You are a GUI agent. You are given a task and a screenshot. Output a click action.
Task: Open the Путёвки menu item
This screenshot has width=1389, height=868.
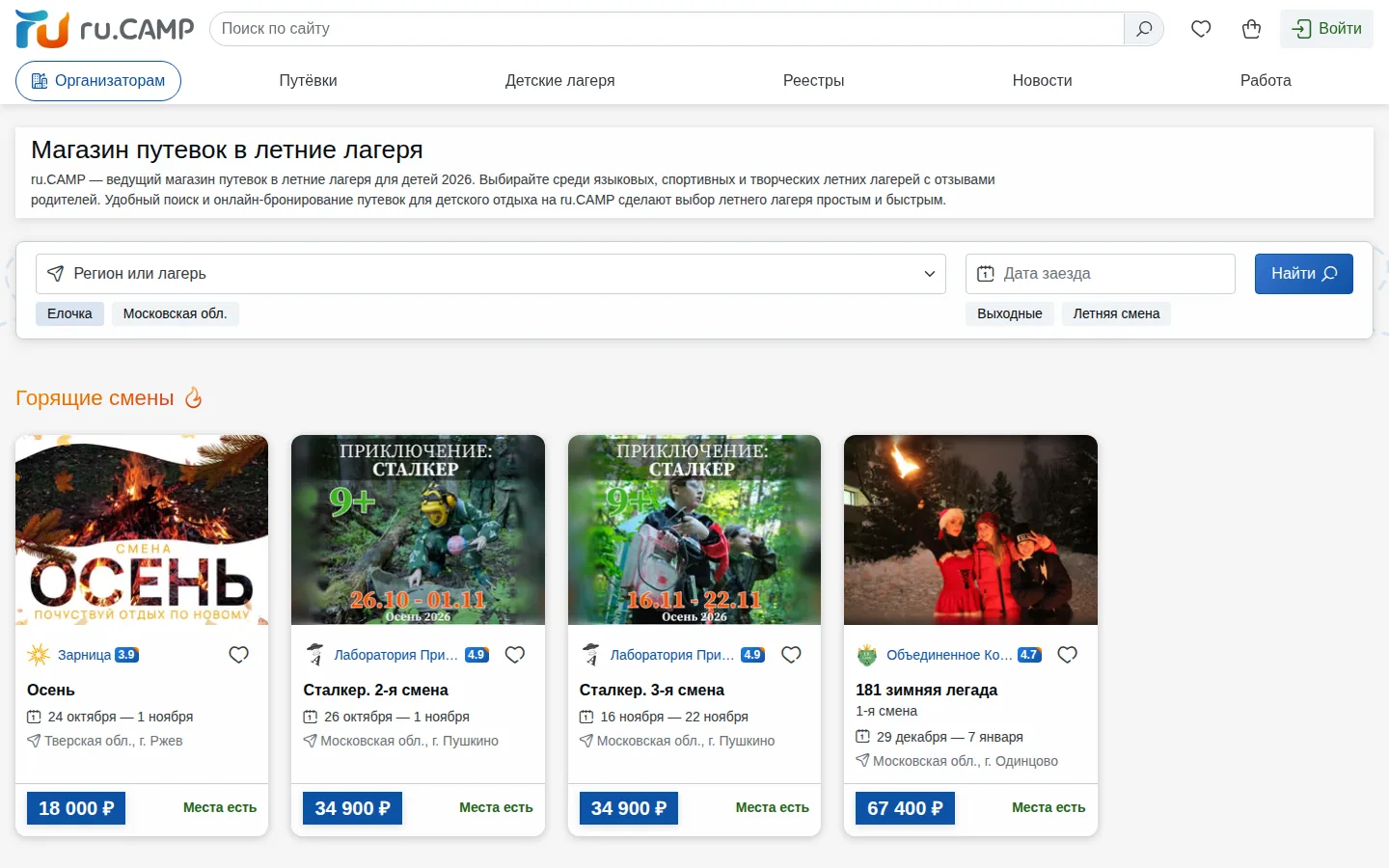(308, 81)
